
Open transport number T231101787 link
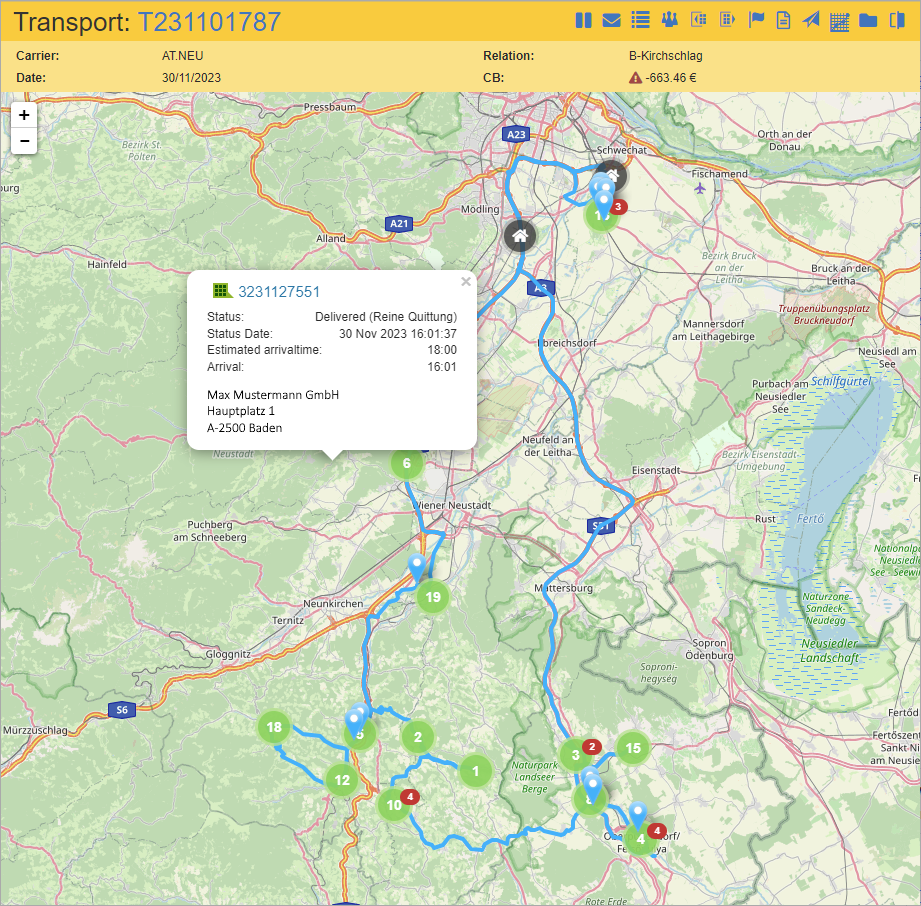pyautogui.click(x=209, y=22)
